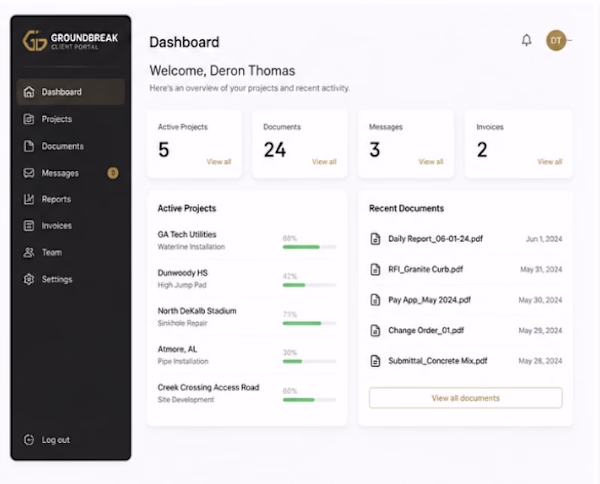View all under Invoices card
The height and width of the screenshot is (484, 600).
pyautogui.click(x=549, y=161)
